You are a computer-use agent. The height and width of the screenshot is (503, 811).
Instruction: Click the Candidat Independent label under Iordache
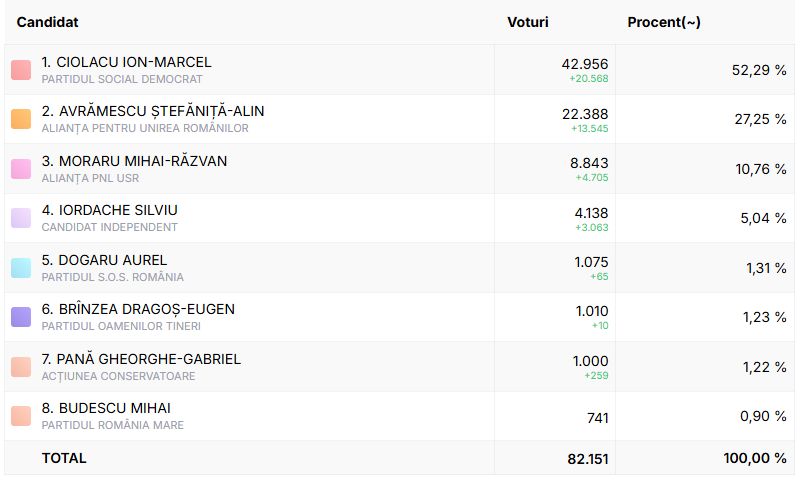pyautogui.click(x=110, y=227)
